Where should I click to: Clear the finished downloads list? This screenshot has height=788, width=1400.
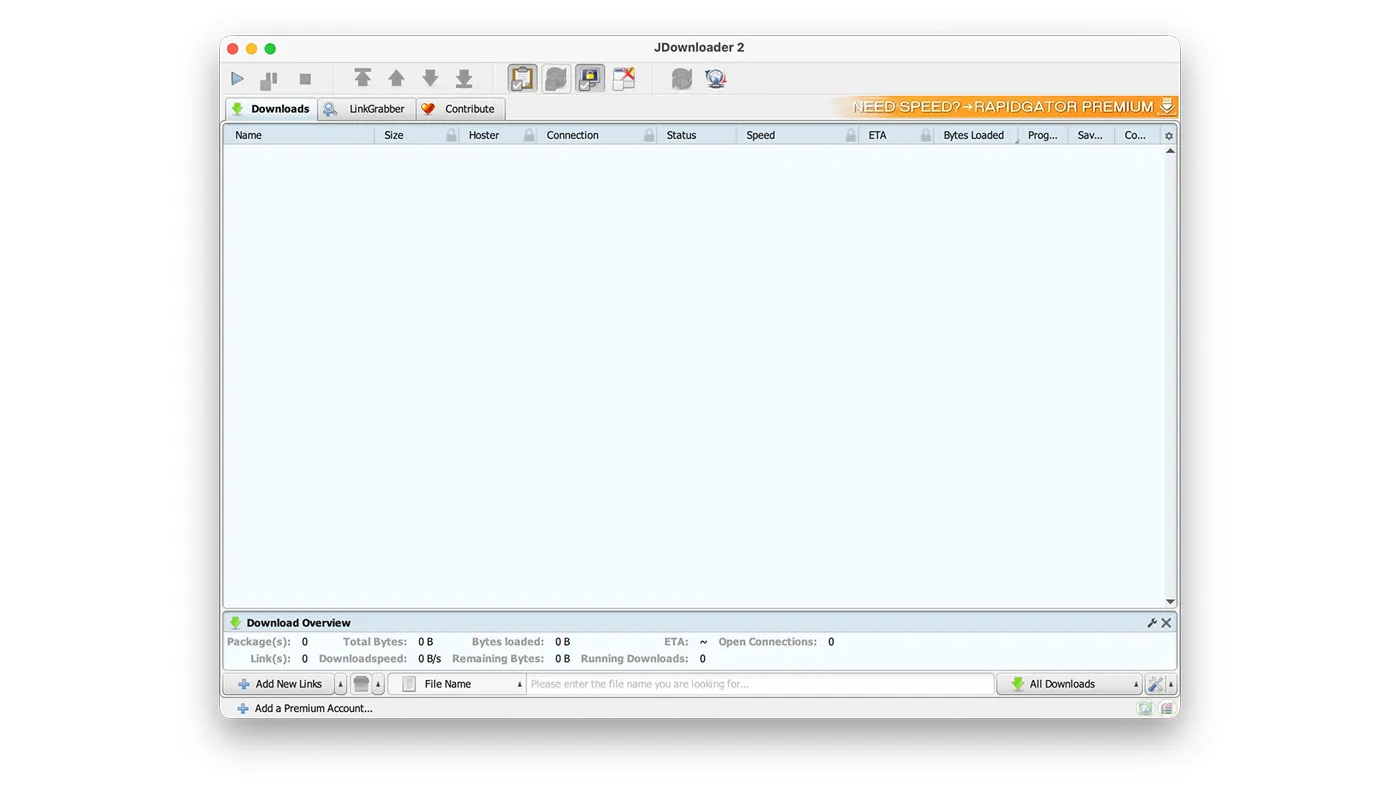click(x=624, y=78)
